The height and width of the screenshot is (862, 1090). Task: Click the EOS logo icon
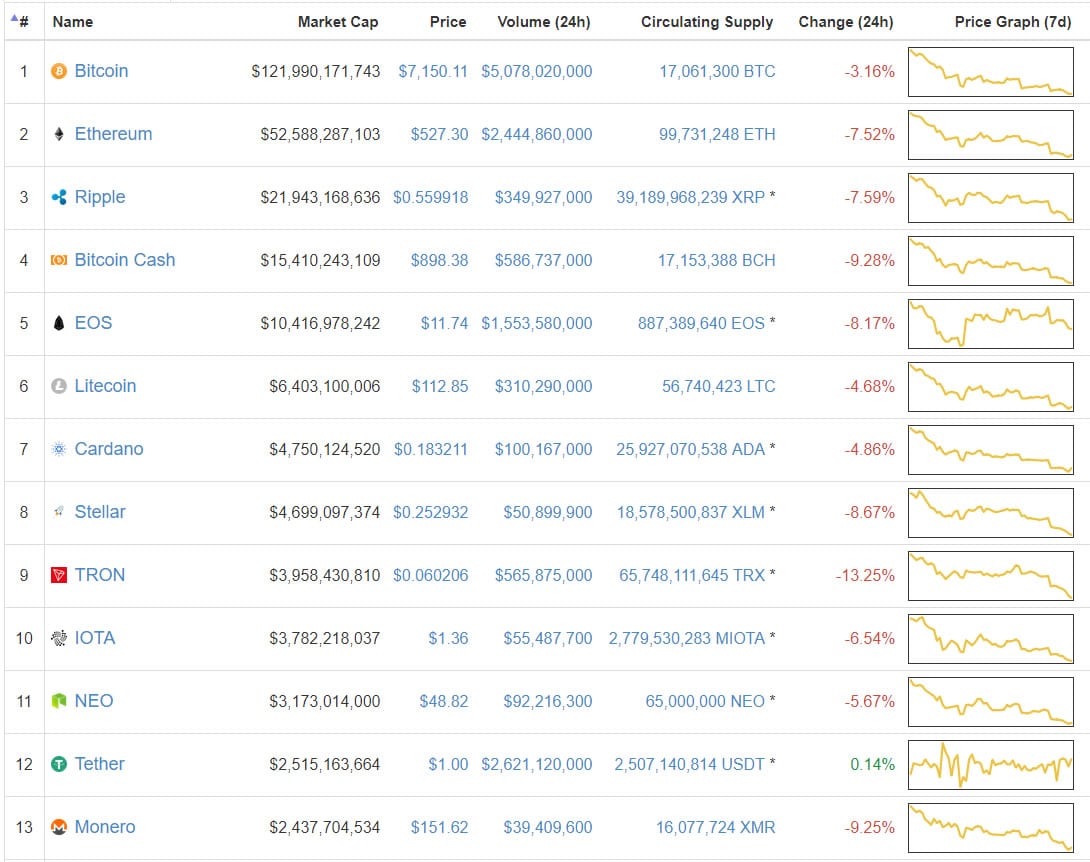(59, 323)
